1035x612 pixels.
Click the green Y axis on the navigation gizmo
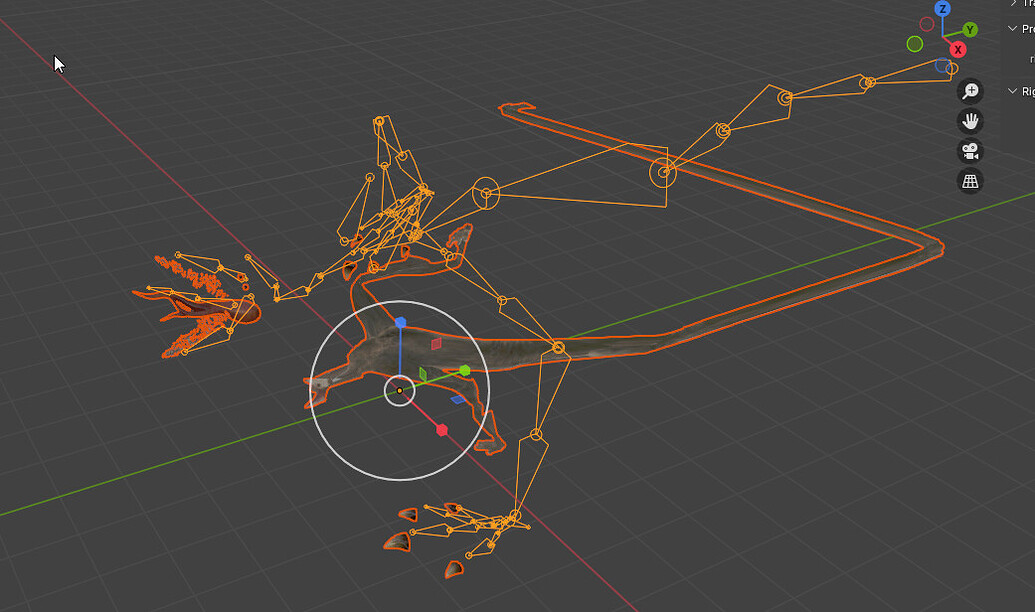(x=970, y=30)
